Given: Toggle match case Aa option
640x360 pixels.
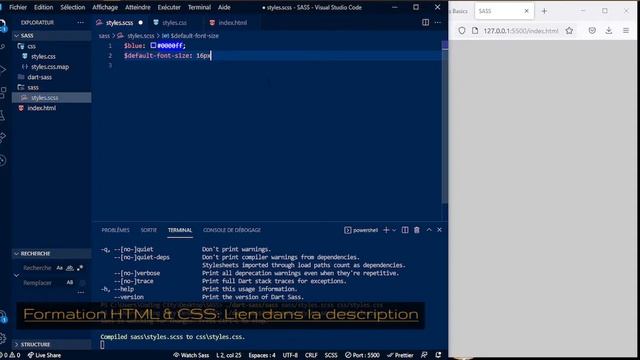Looking at the screenshot, I should tap(60, 268).
